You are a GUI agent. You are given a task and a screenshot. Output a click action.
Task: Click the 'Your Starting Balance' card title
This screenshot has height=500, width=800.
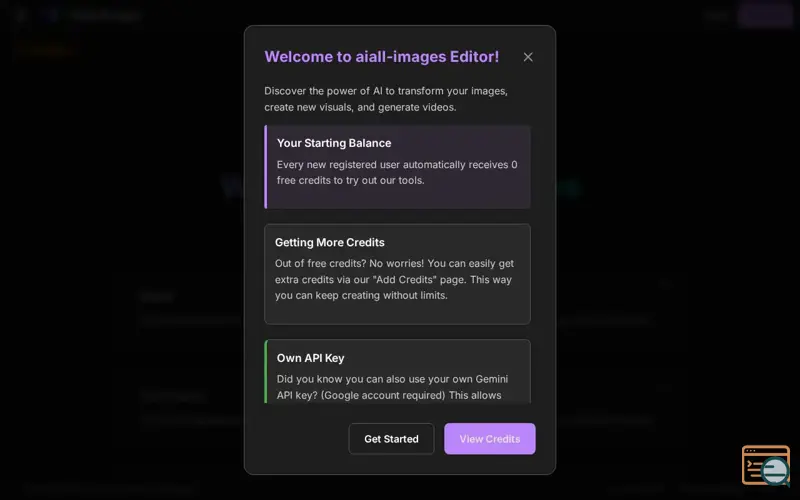click(x=334, y=143)
